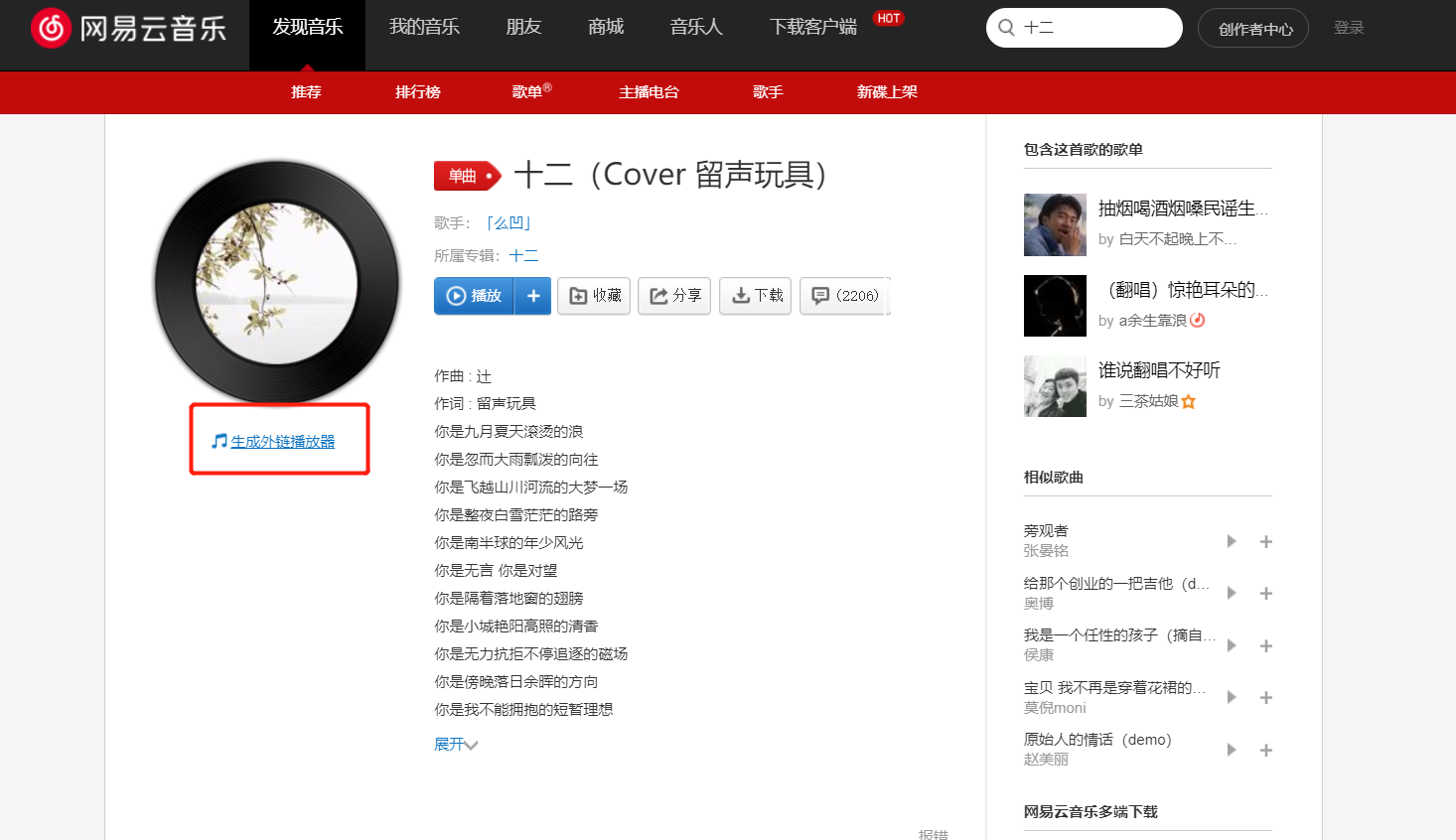Play the similar song 旁观者
Viewport: 1456px width, 840px height.
tap(1231, 540)
